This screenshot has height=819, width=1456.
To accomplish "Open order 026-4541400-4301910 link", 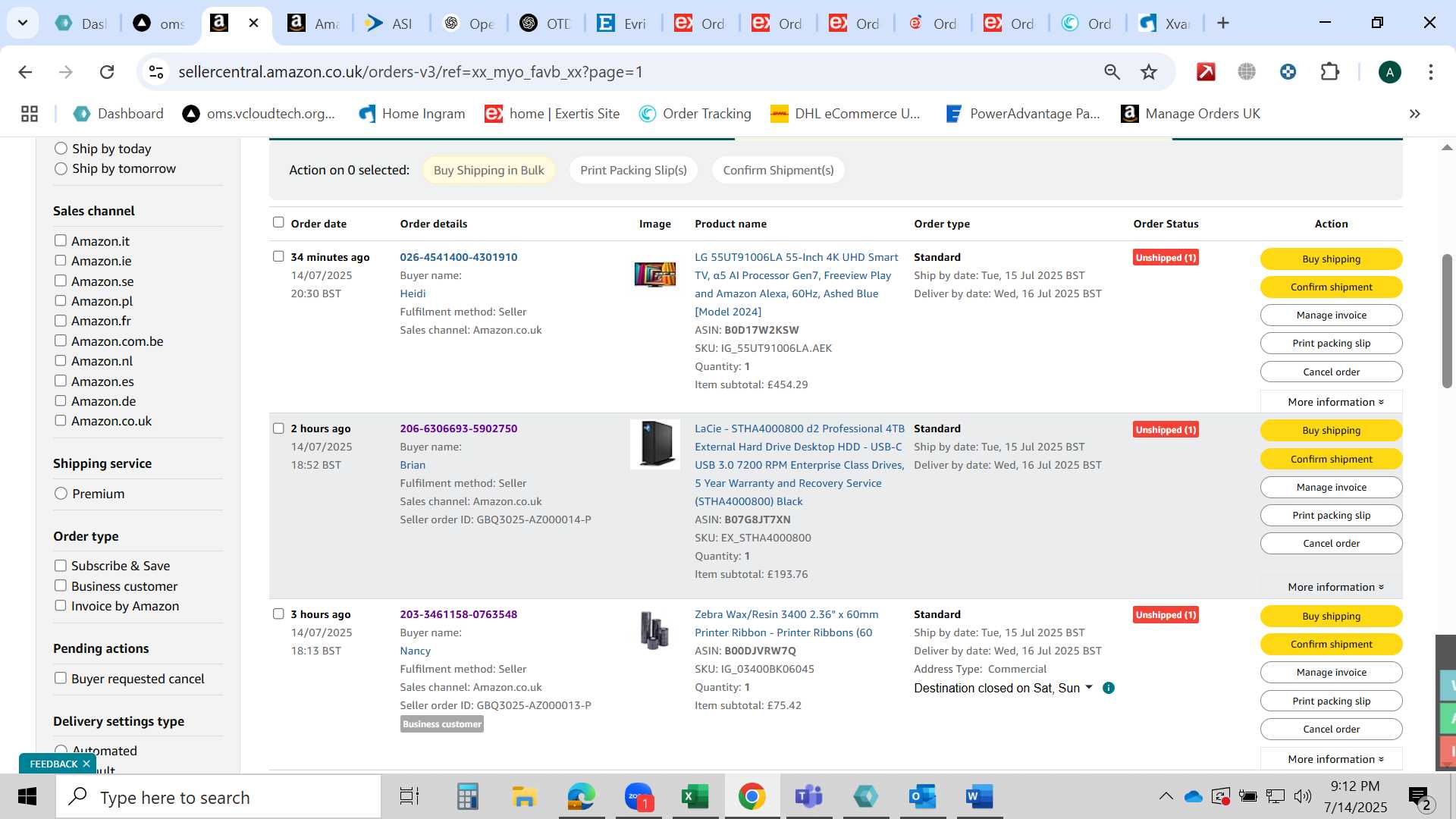I will tap(458, 257).
